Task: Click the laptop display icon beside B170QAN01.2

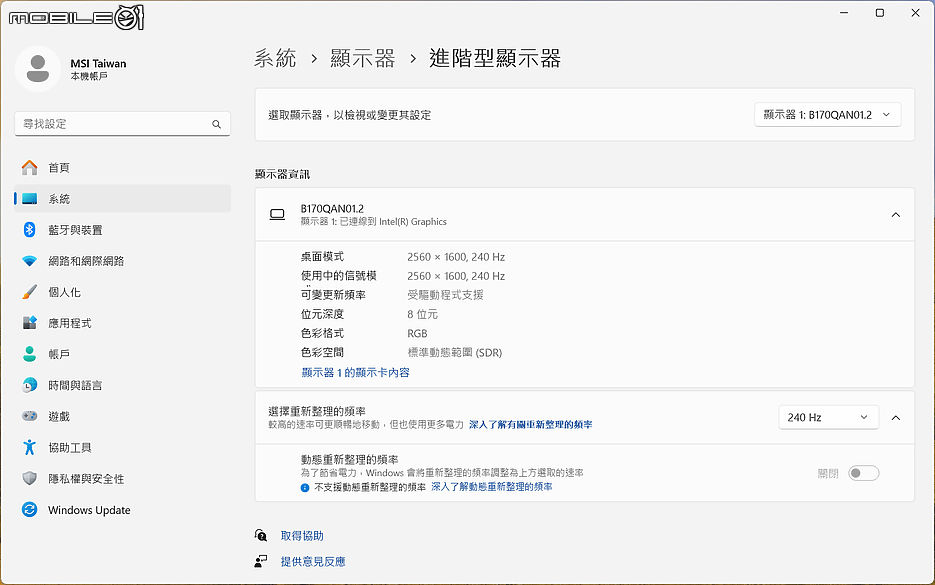Action: pyautogui.click(x=277, y=215)
